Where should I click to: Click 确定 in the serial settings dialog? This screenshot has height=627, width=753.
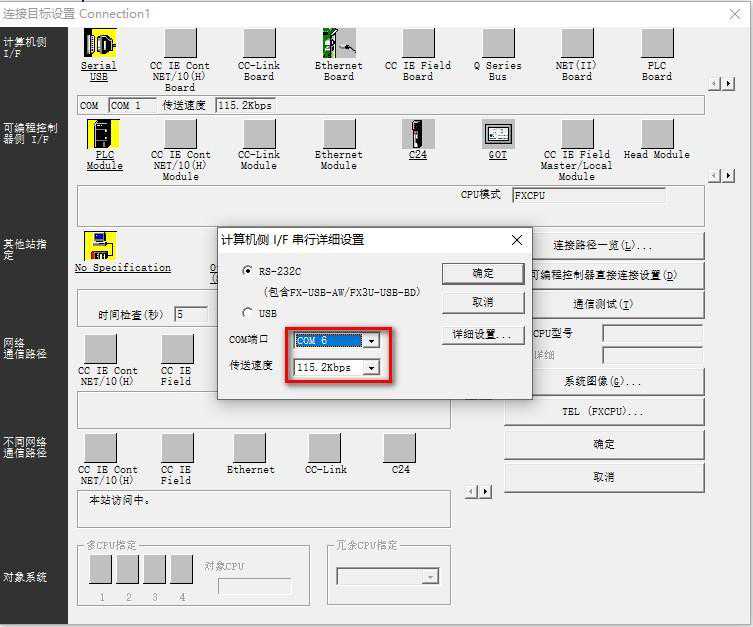tap(482, 273)
